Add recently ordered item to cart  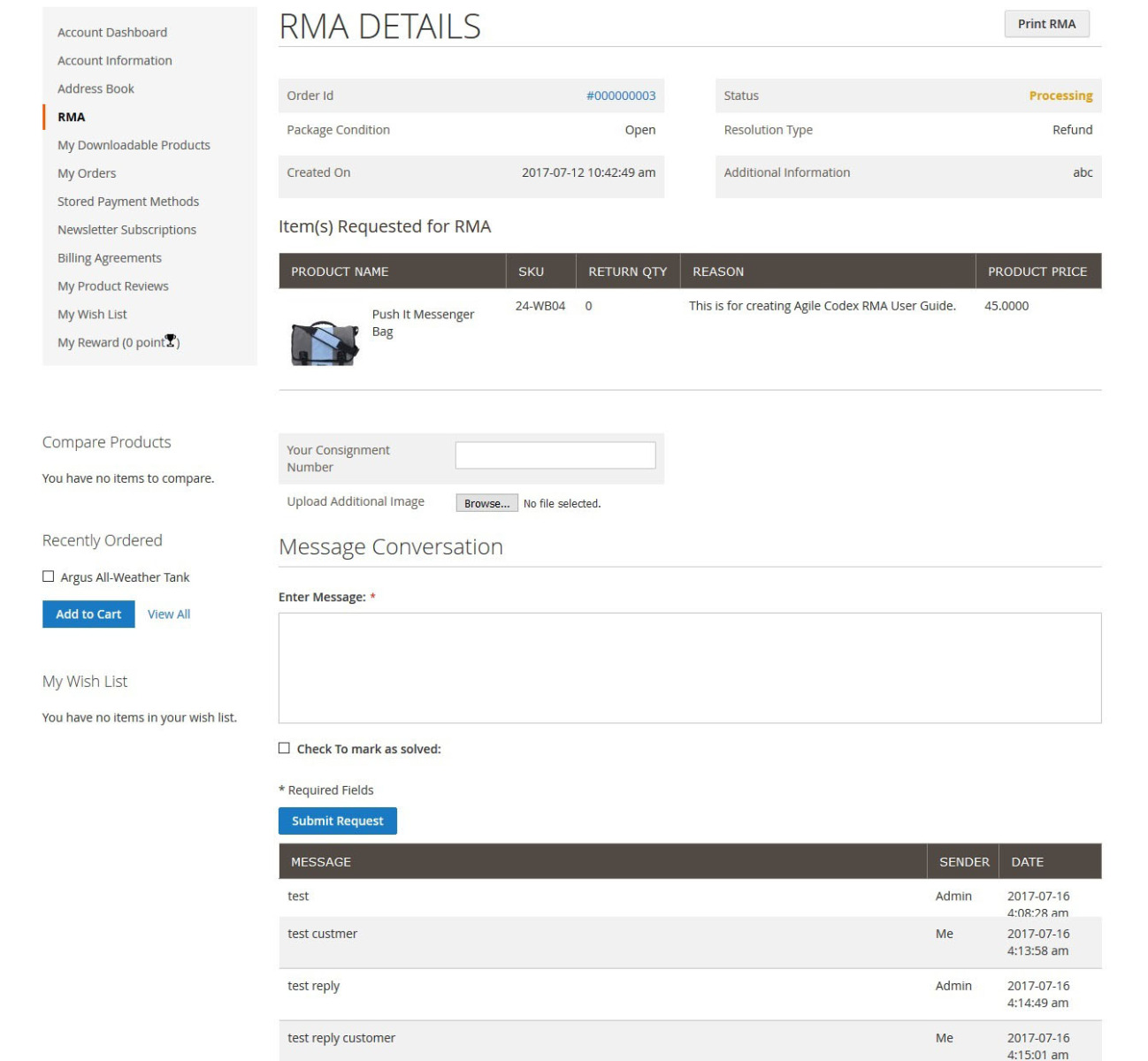click(x=88, y=614)
